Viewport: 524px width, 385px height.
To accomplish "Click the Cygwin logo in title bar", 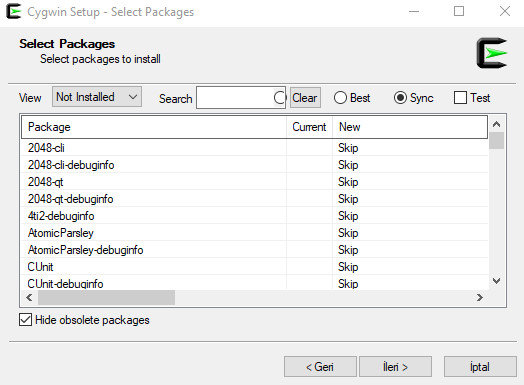I will click(13, 11).
